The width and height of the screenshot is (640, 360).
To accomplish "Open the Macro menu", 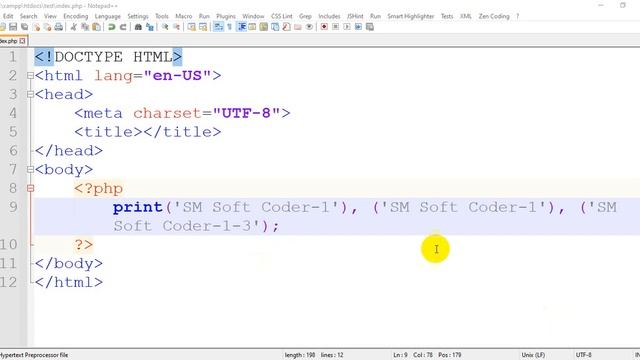I will tap(184, 16).
